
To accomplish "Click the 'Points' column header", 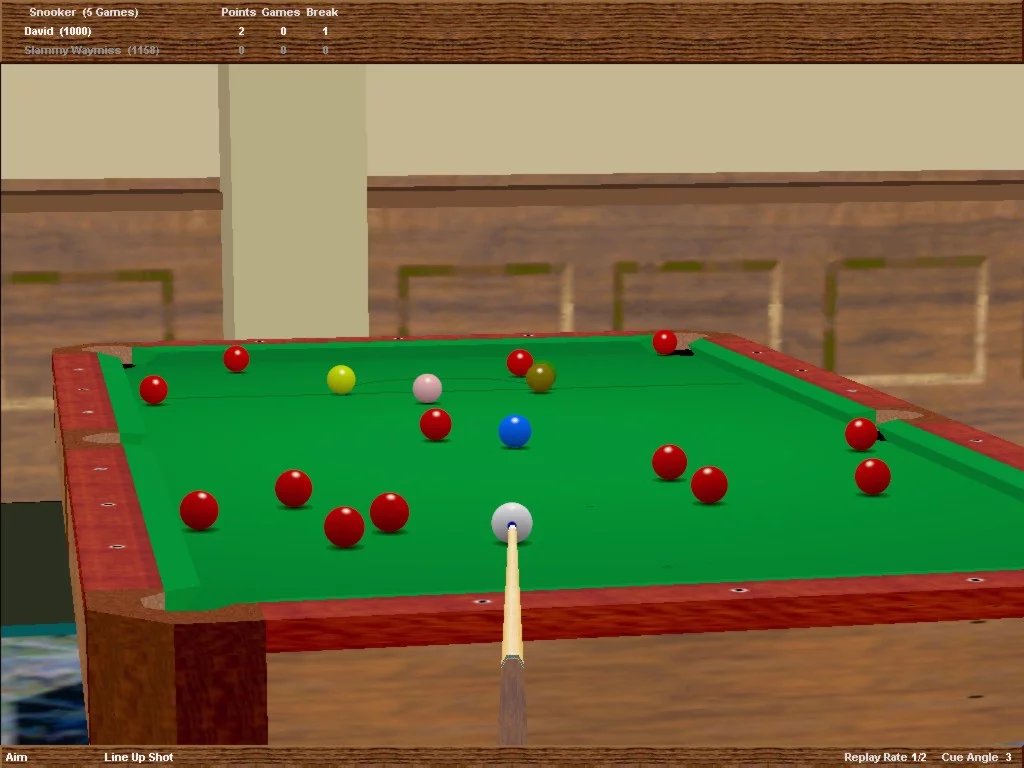I will 238,12.
